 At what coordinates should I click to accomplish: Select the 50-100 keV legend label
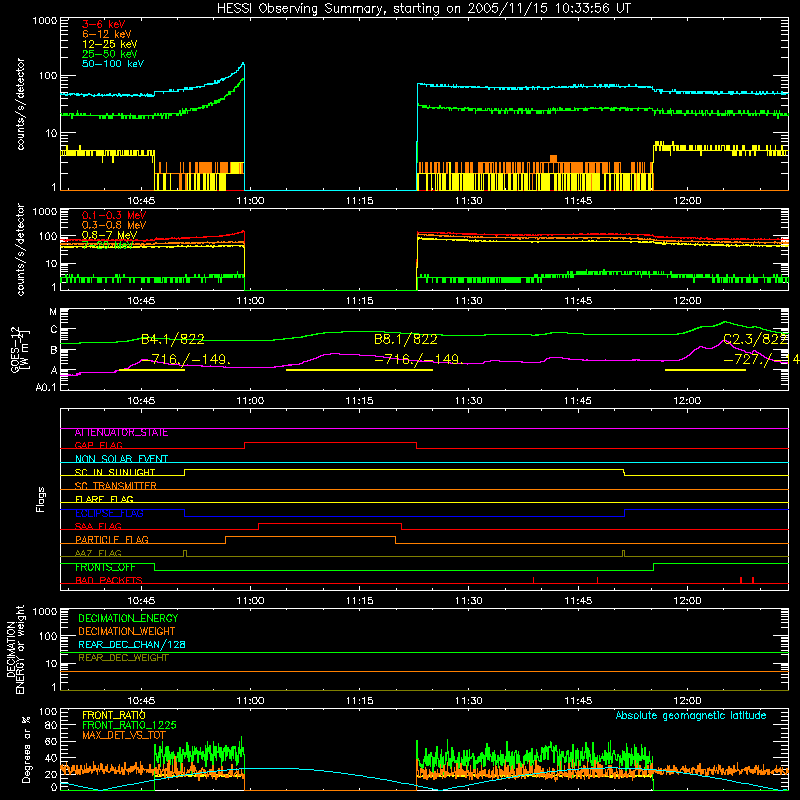pyautogui.click(x=113, y=64)
